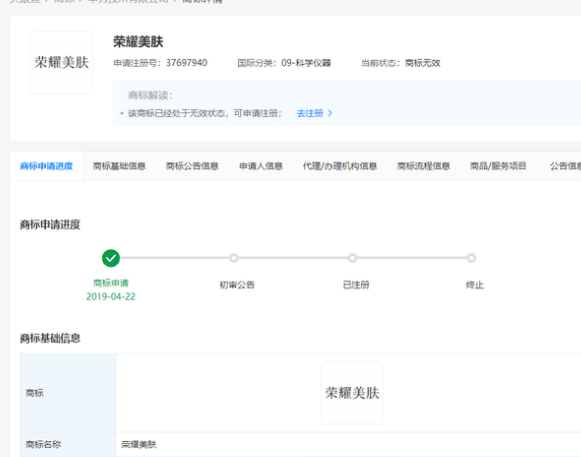
Task: Select the 初审公告 progress step circle
Action: pyautogui.click(x=233, y=258)
